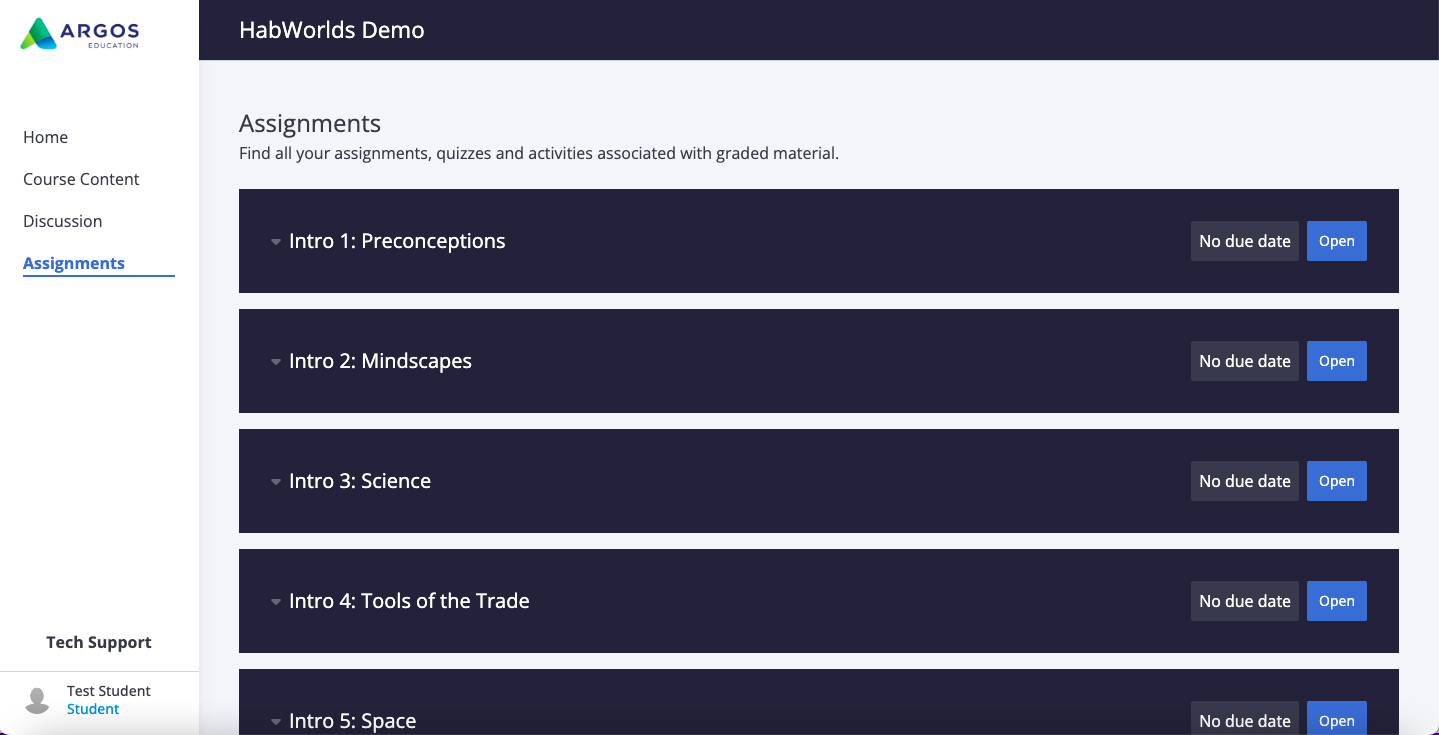Click the Test Student avatar icon
This screenshot has height=735, width=1439.
coord(37,700)
